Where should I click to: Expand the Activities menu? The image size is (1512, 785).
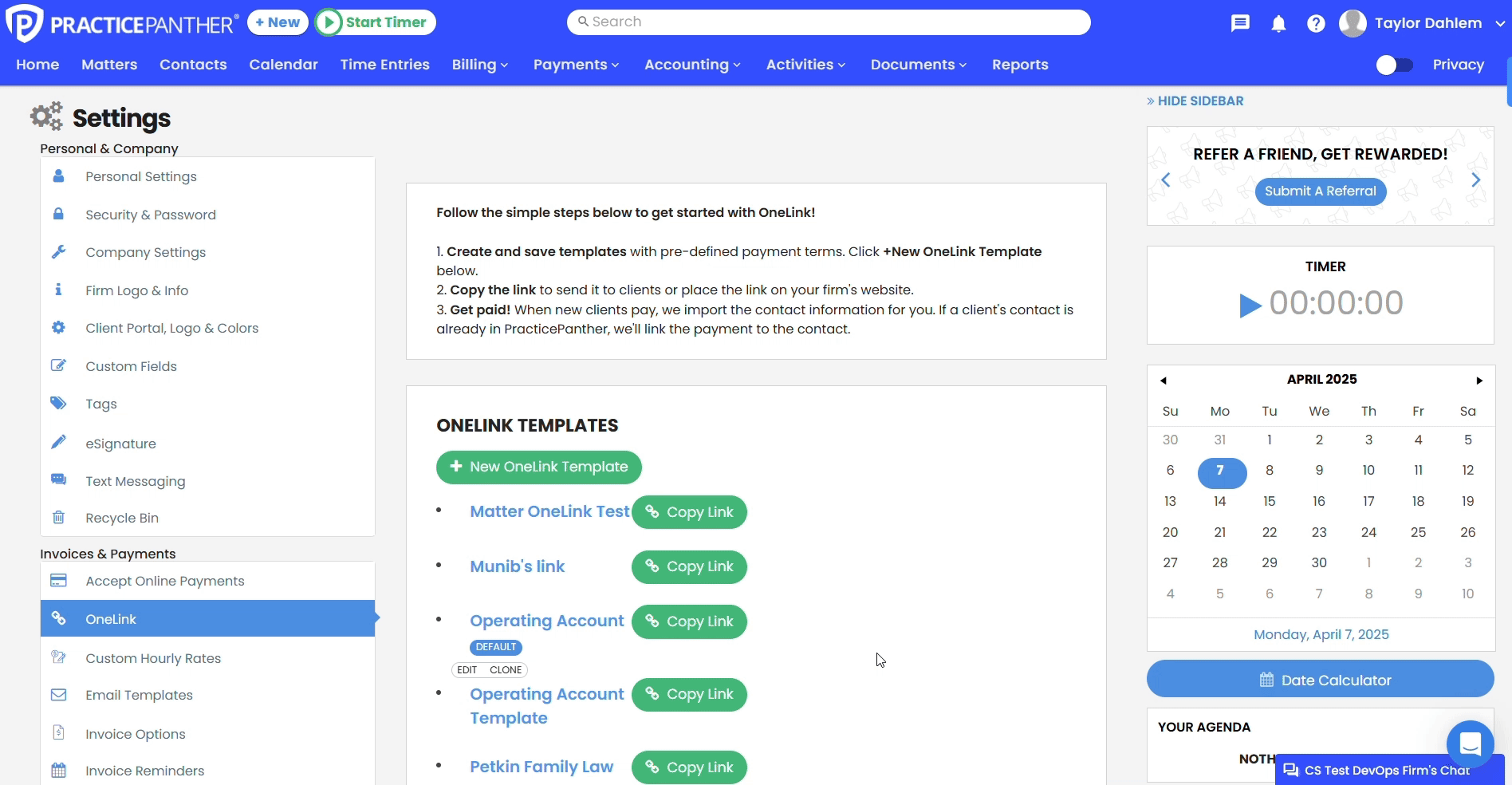click(x=805, y=65)
